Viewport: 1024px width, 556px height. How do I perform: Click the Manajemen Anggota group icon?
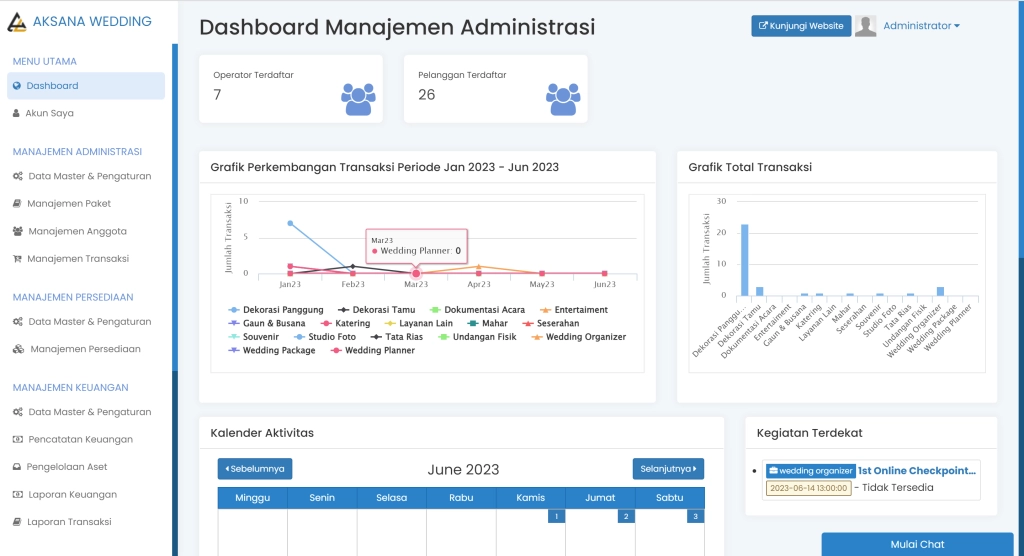18,231
